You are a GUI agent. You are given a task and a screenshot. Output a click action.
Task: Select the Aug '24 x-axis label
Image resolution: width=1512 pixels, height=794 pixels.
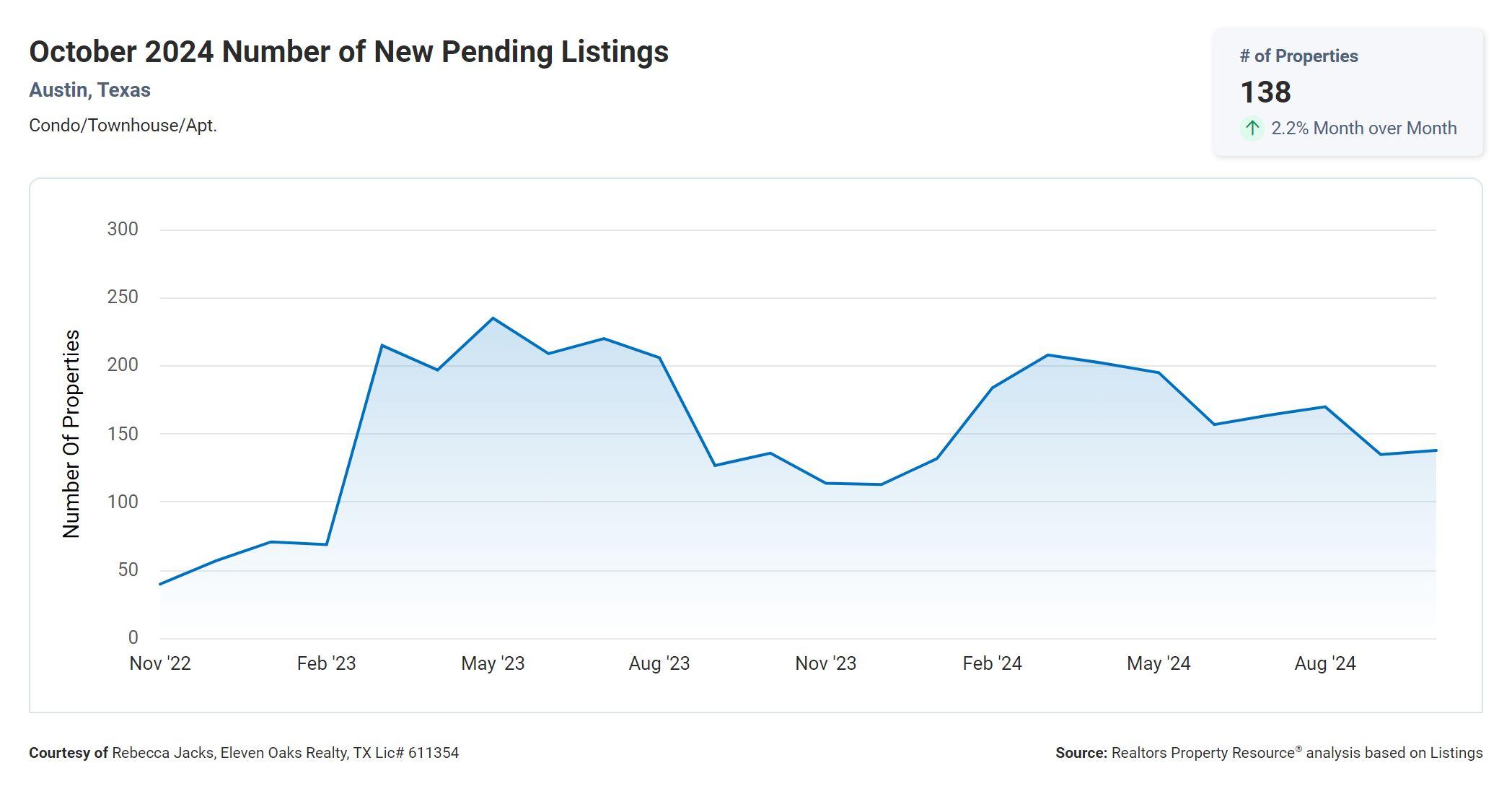coord(1325,663)
